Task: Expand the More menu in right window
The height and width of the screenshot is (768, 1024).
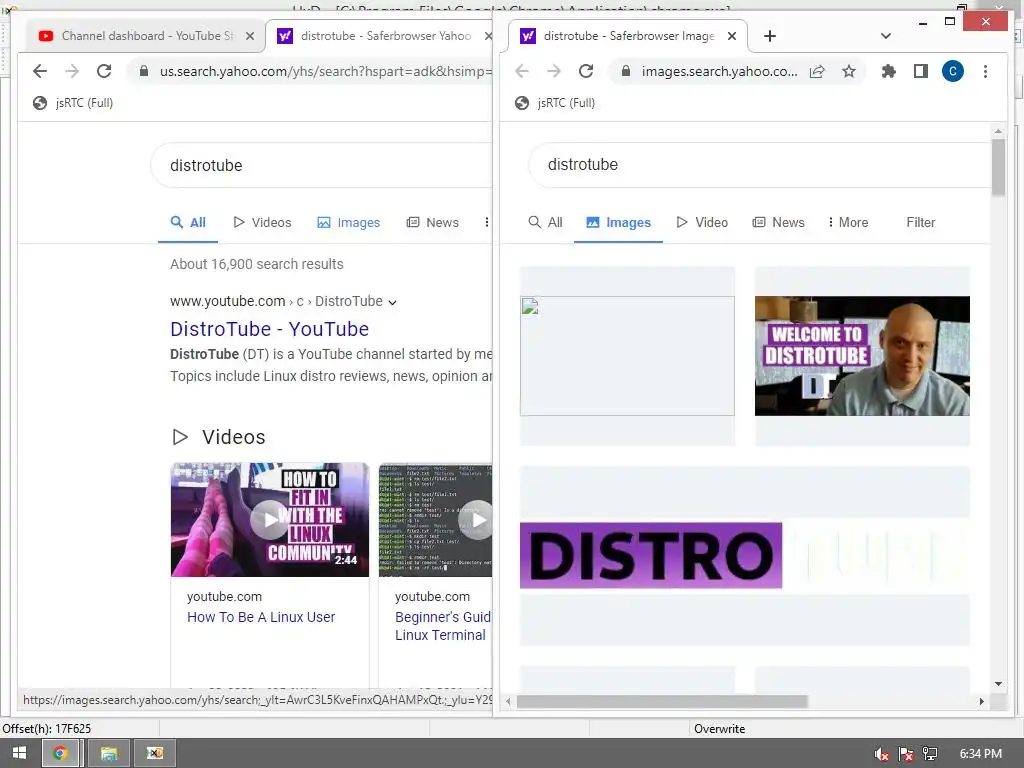Action: (848, 223)
